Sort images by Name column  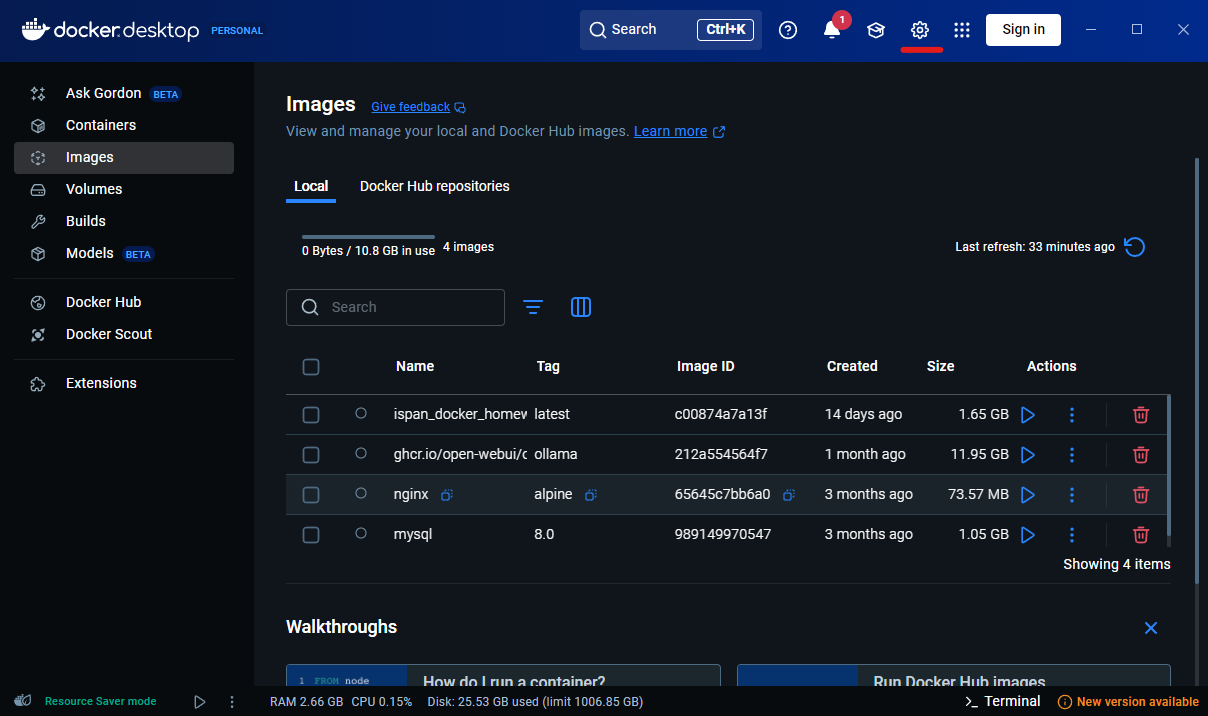tap(415, 366)
